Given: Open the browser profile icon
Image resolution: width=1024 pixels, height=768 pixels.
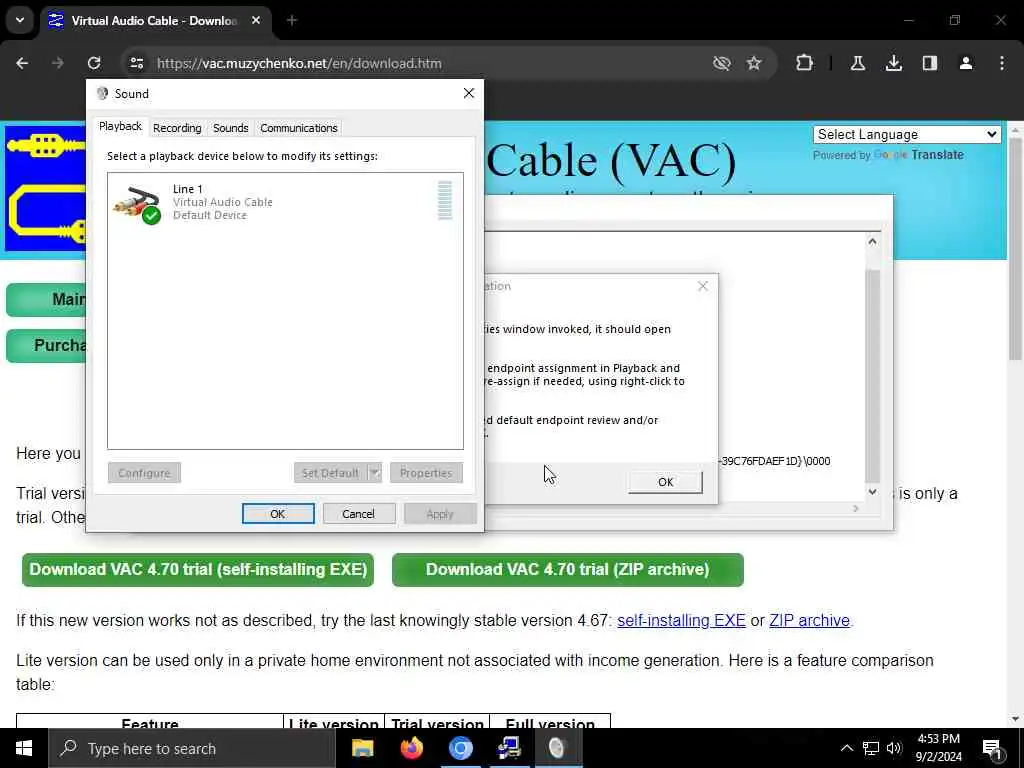Looking at the screenshot, I should click(x=966, y=63).
